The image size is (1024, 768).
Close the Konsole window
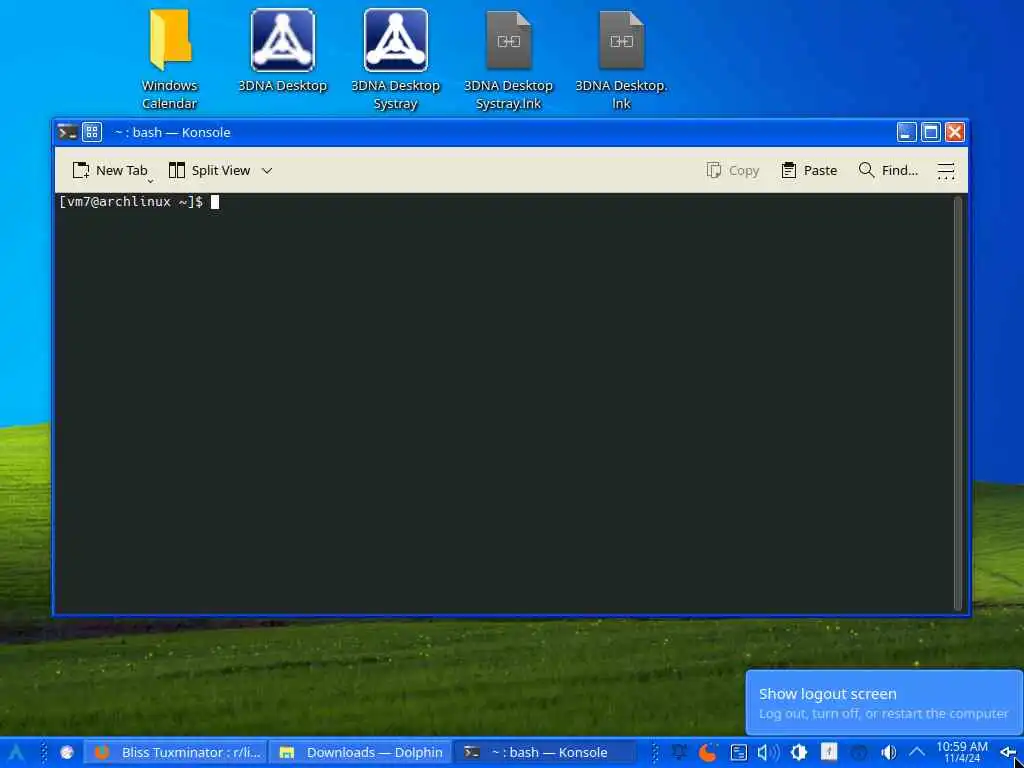[955, 133]
